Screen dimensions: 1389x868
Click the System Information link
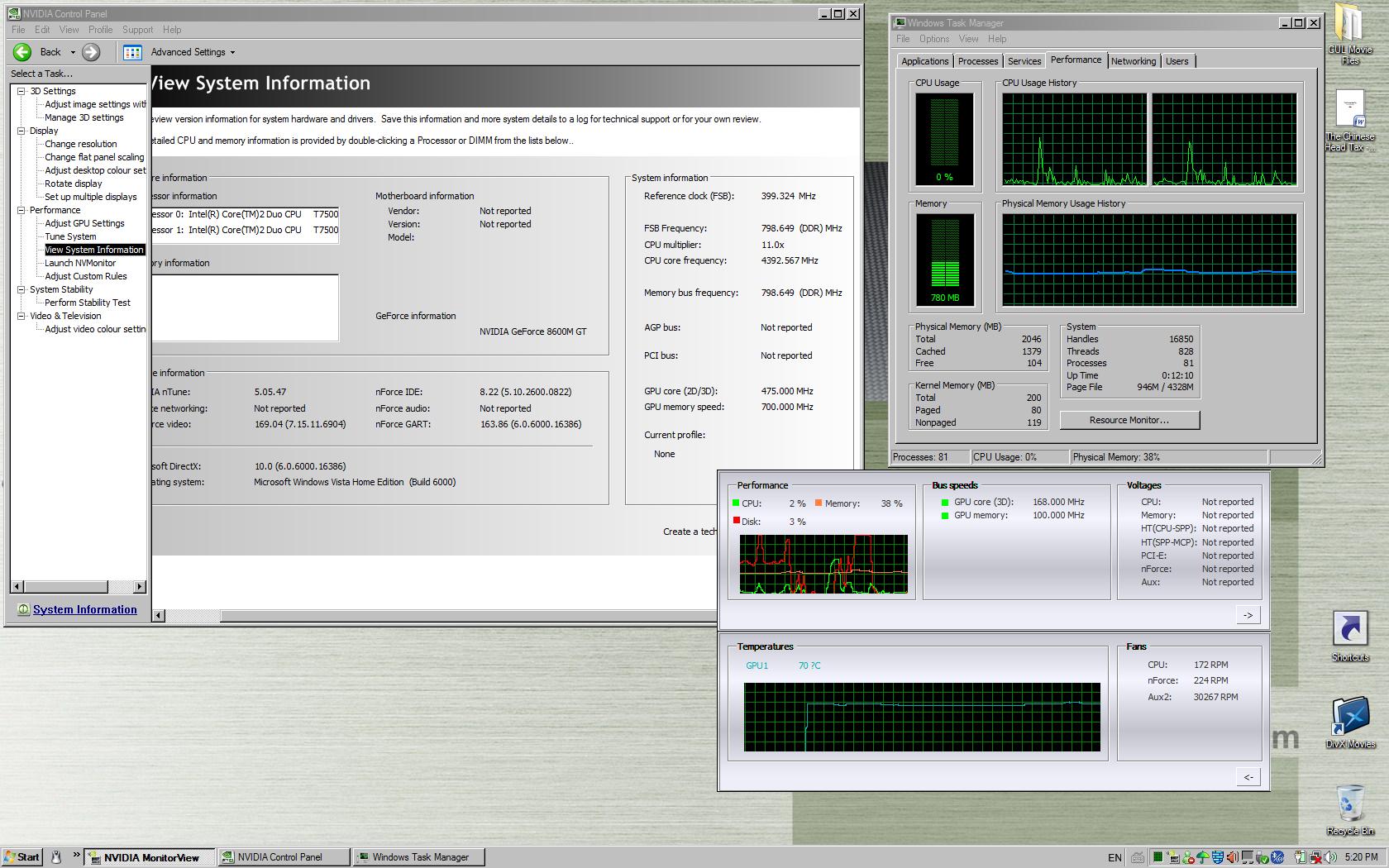point(85,609)
